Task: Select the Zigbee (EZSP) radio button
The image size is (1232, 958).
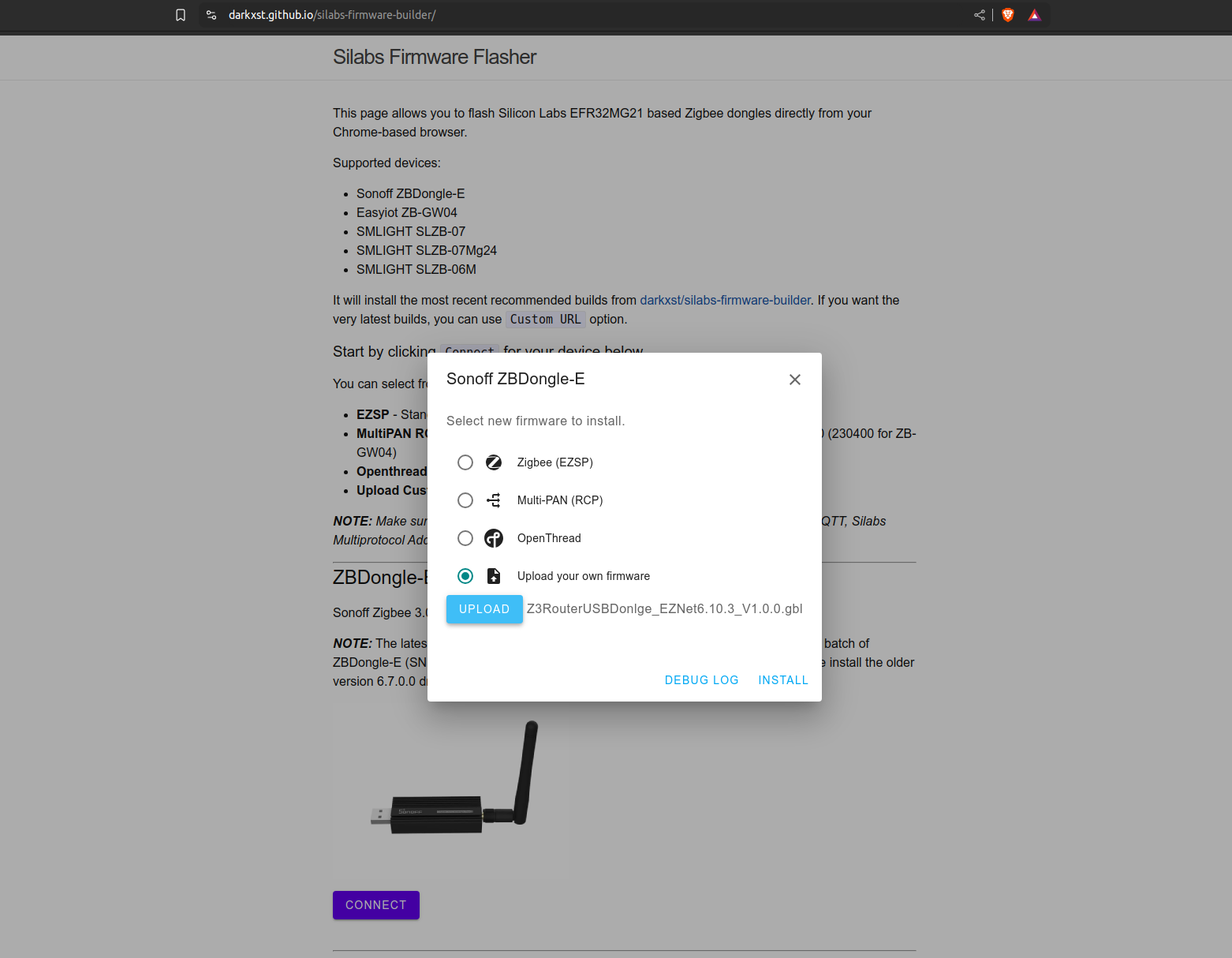Action: (465, 462)
